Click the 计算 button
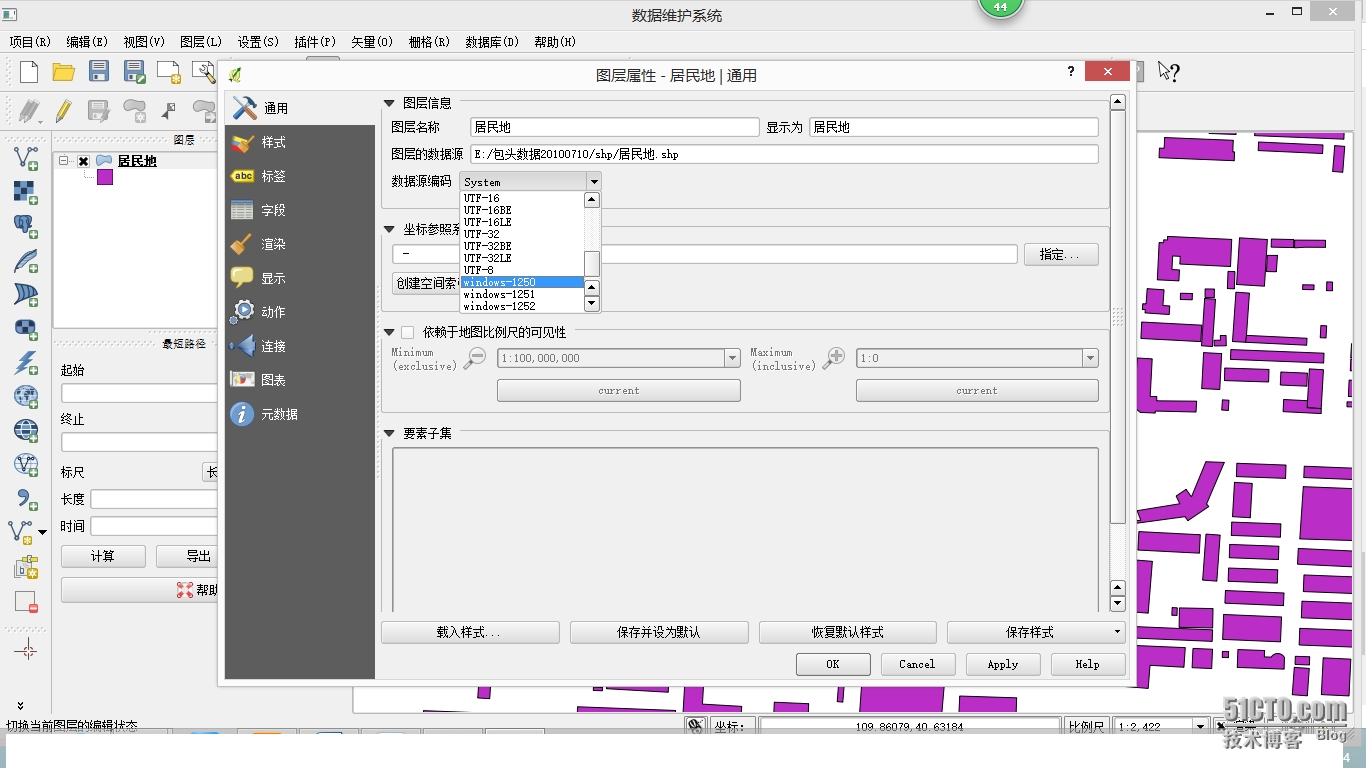Image resolution: width=1366 pixels, height=768 pixels. point(103,556)
